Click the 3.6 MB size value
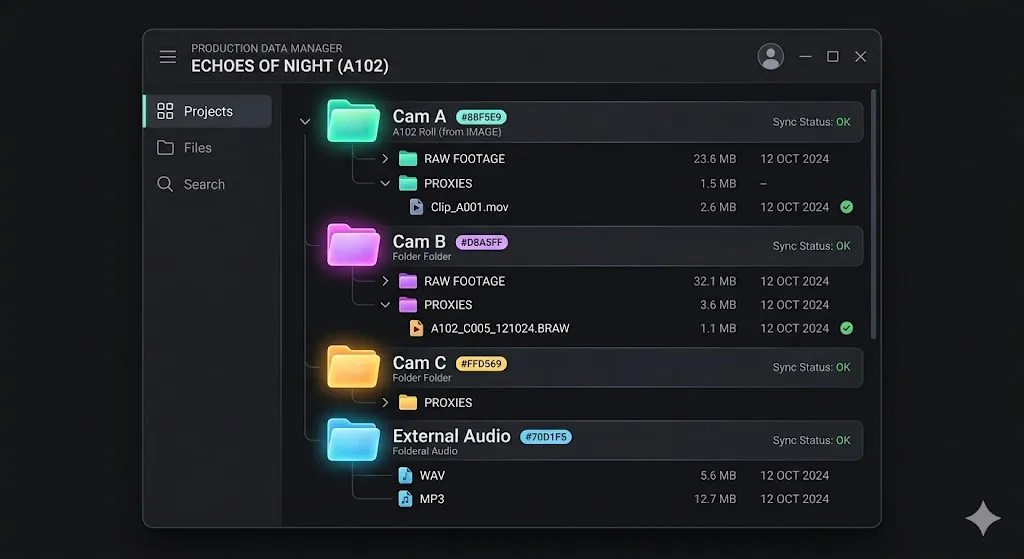 coord(718,305)
